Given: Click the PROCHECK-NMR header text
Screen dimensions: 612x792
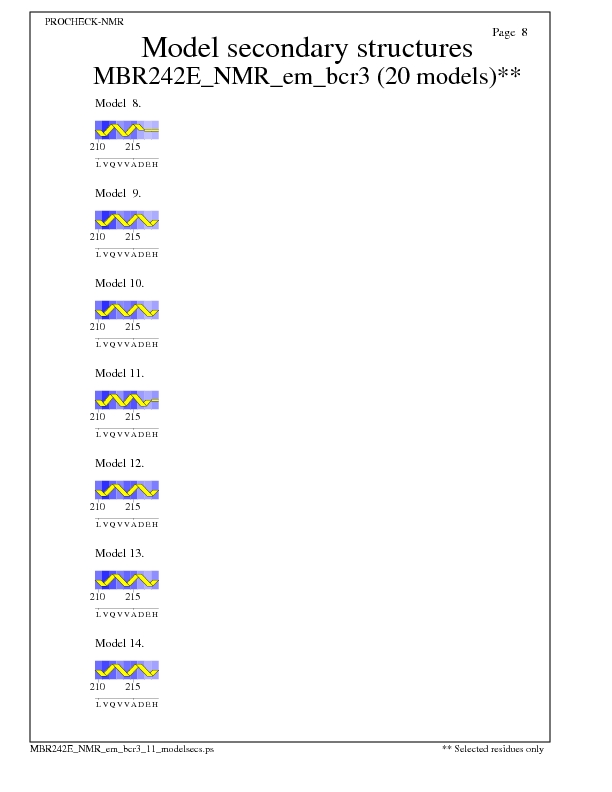Looking at the screenshot, I should click(x=84, y=21).
